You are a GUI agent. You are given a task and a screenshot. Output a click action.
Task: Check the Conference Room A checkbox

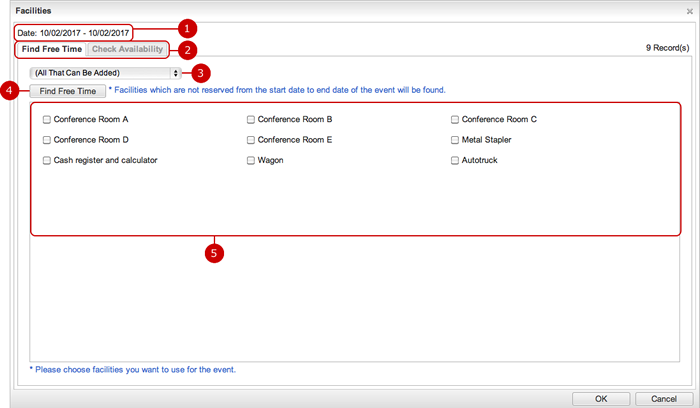pos(47,119)
